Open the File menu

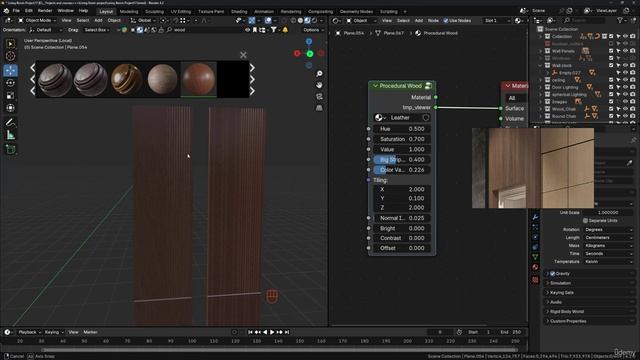16,11
